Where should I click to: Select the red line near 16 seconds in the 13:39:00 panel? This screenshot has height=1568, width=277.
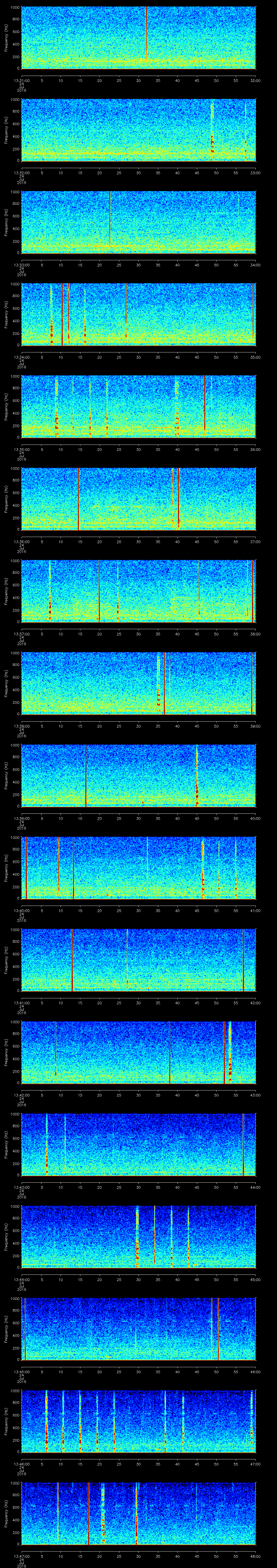click(86, 775)
